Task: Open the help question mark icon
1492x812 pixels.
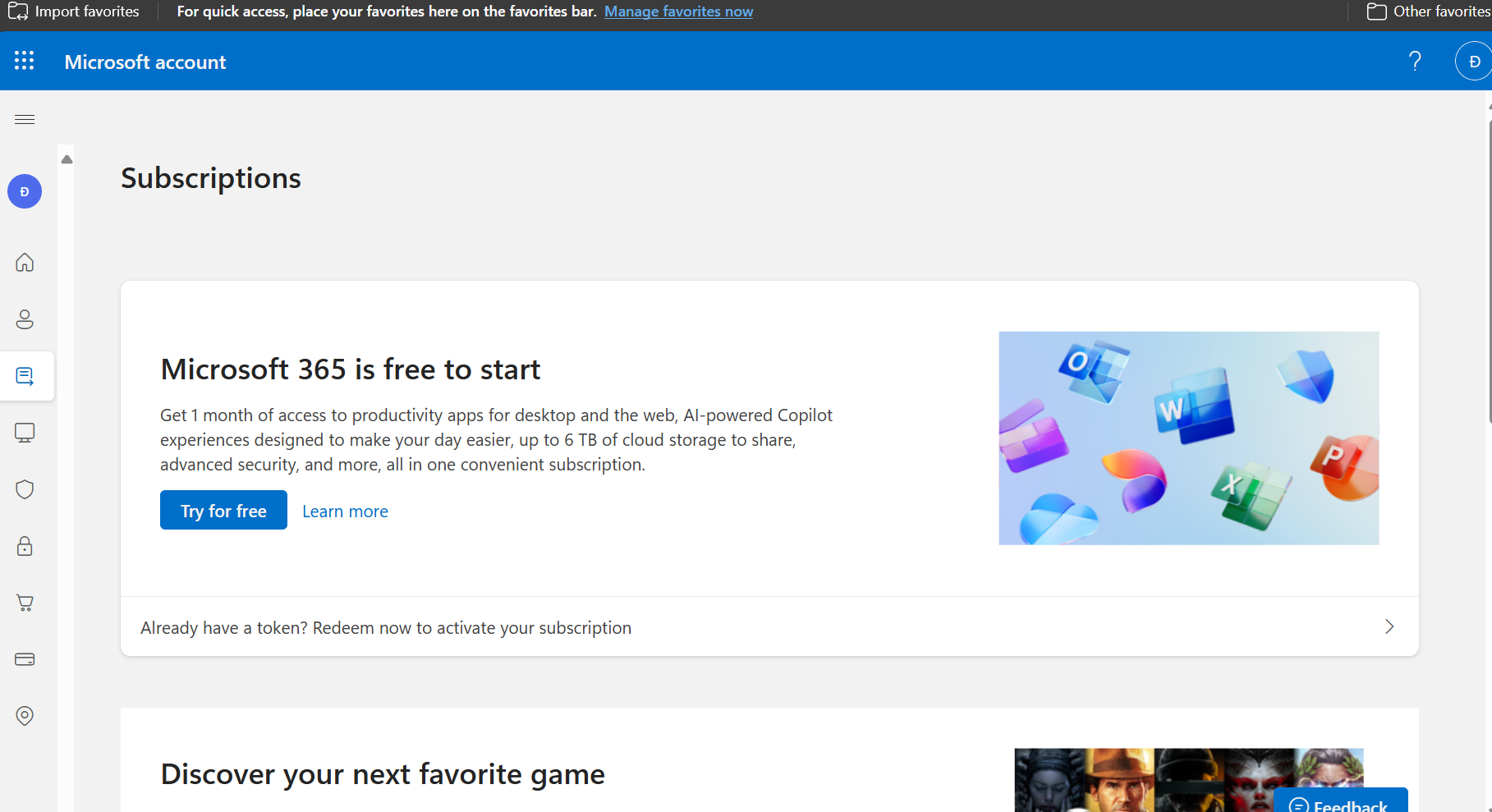Action: tap(1415, 61)
